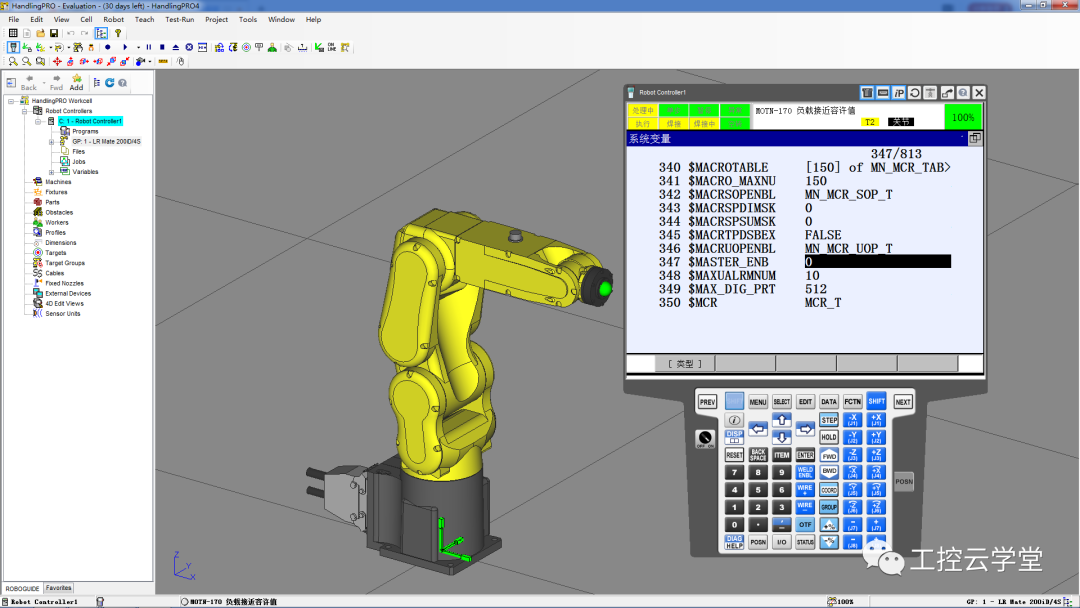Screen dimensions: 1080x608
Task: Select Obstacles in the cell browser
Action: [x=59, y=212]
